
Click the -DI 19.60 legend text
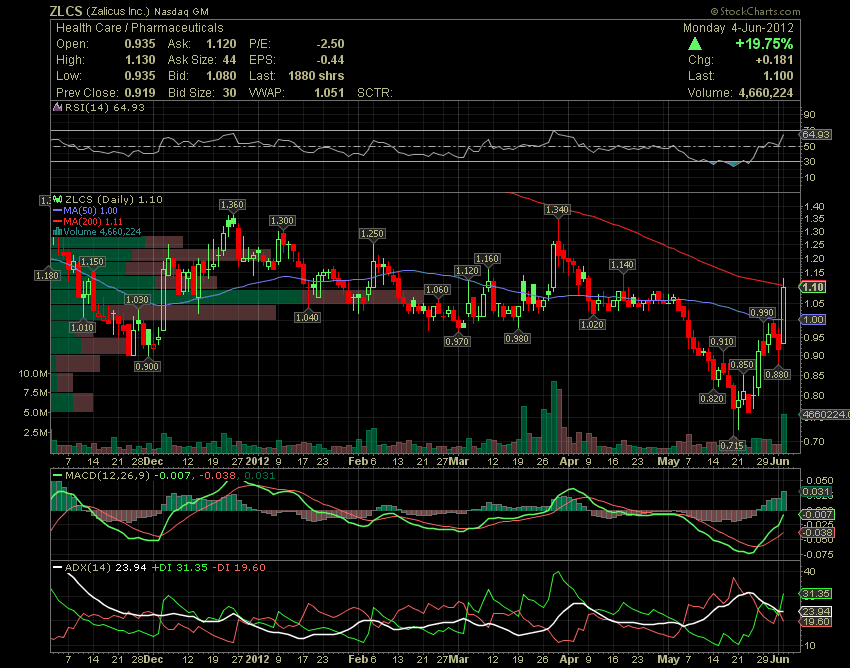pos(239,568)
